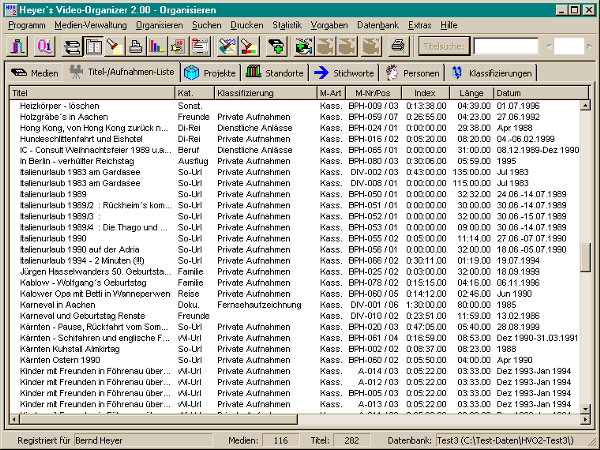Click the vertical scrollbar down arrow

pos(586,407)
